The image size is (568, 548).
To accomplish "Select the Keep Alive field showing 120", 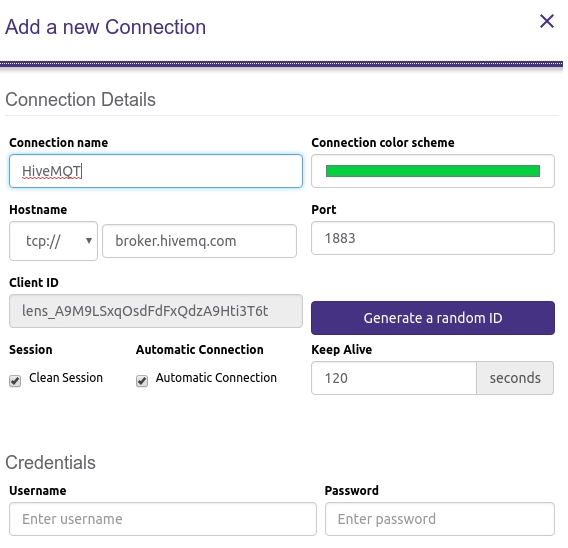I will (x=394, y=378).
